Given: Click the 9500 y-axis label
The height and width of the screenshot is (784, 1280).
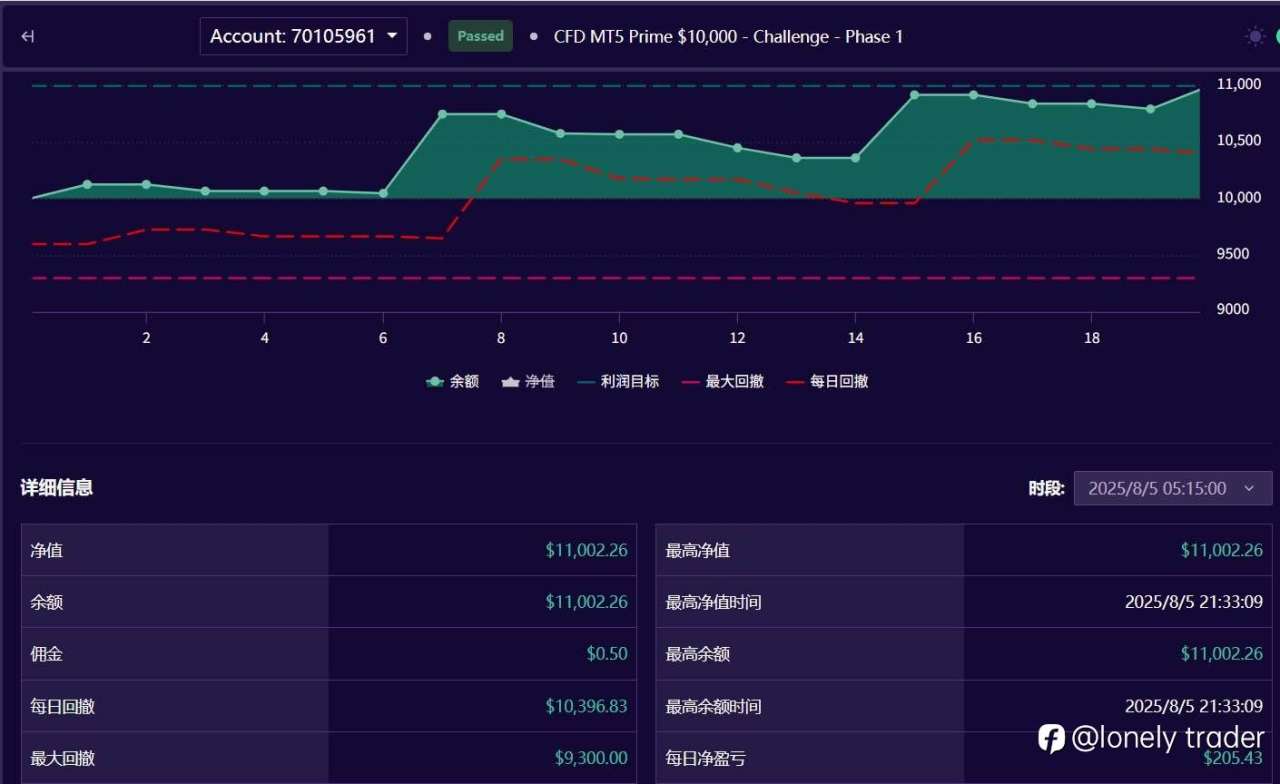Looking at the screenshot, I should [x=1233, y=253].
